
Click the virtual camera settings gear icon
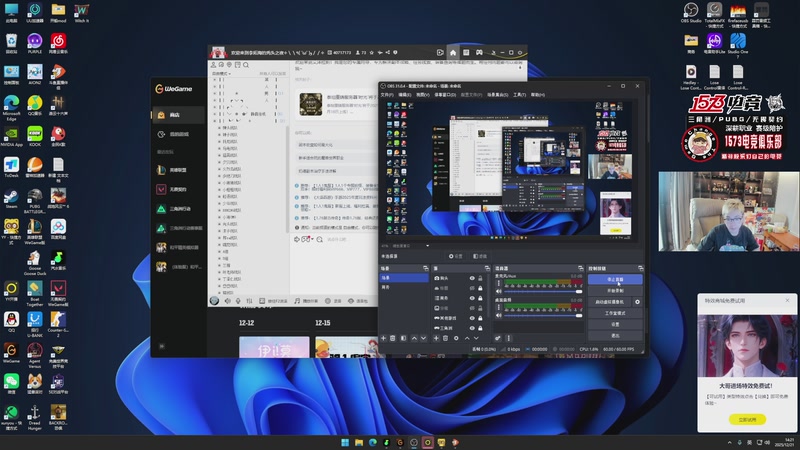point(637,301)
